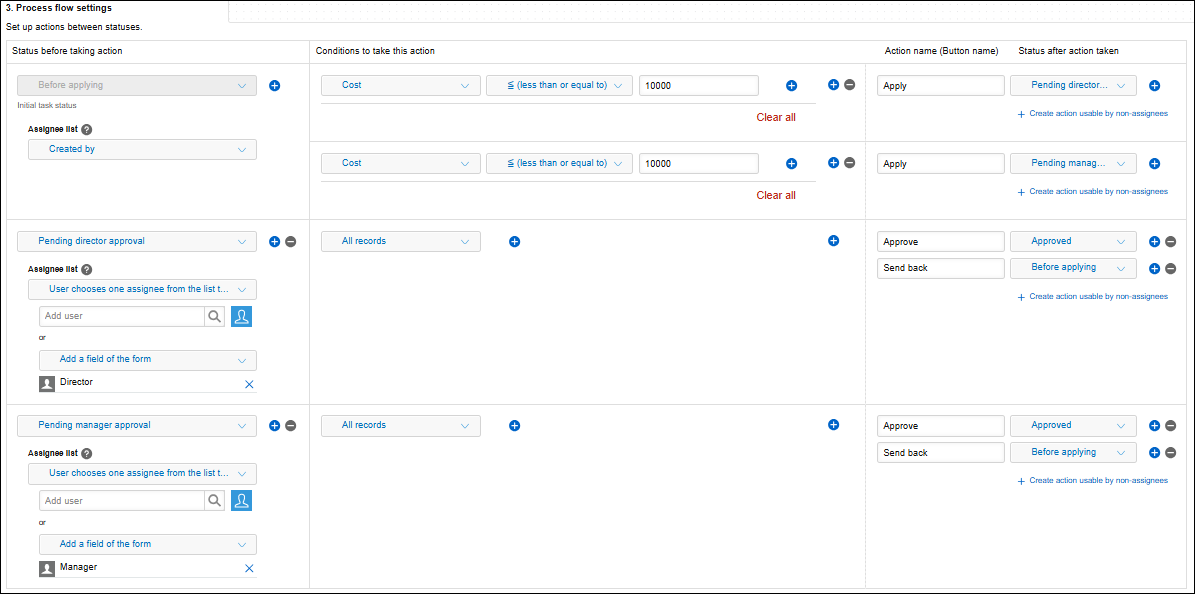Image resolution: width=1195 pixels, height=594 pixels.
Task: Click the help icon next to Assignee list
Action: pyautogui.click(x=86, y=129)
